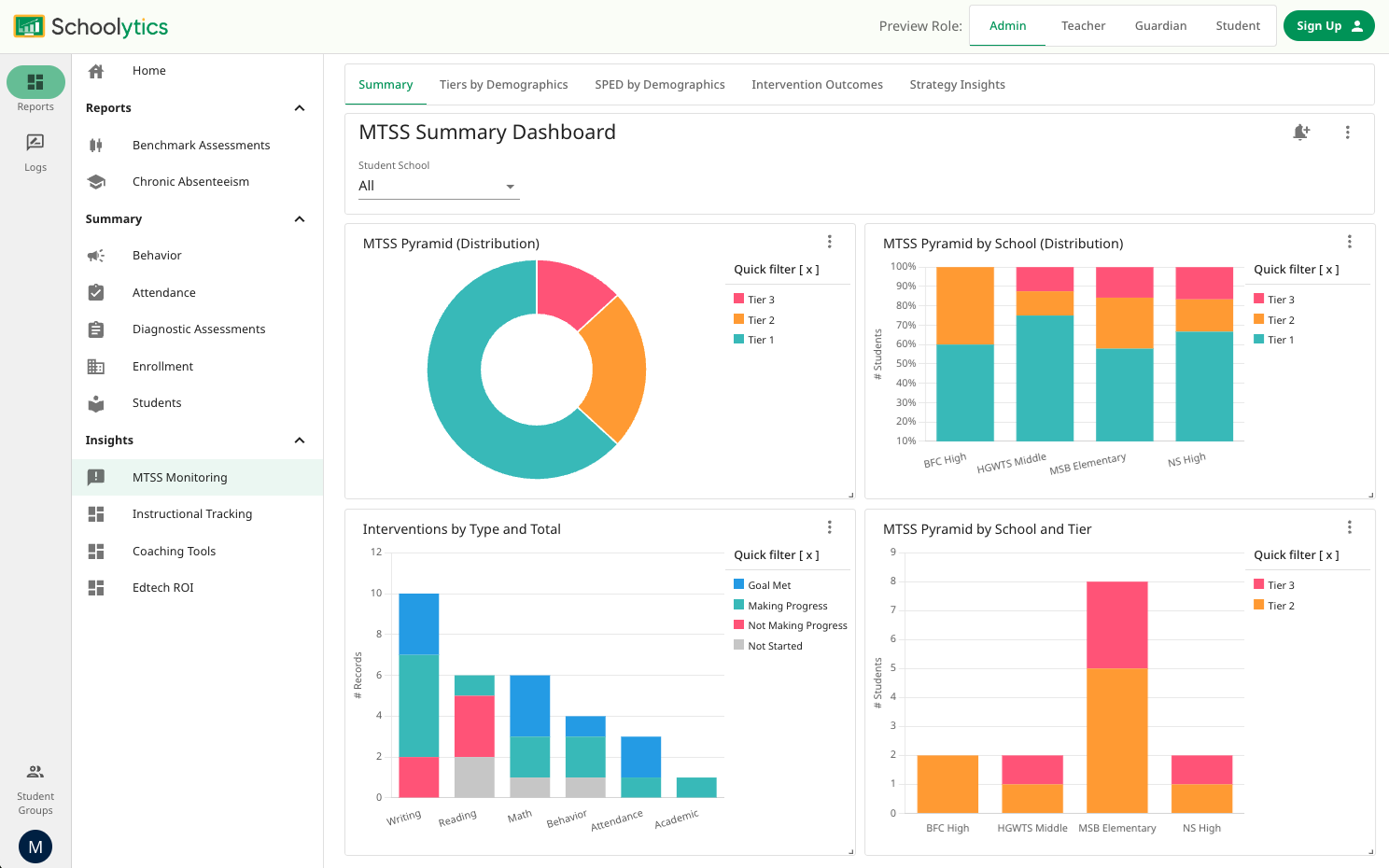Viewport: 1389px width, 868px height.
Task: Open the Logs panel icon
Action: 35,142
